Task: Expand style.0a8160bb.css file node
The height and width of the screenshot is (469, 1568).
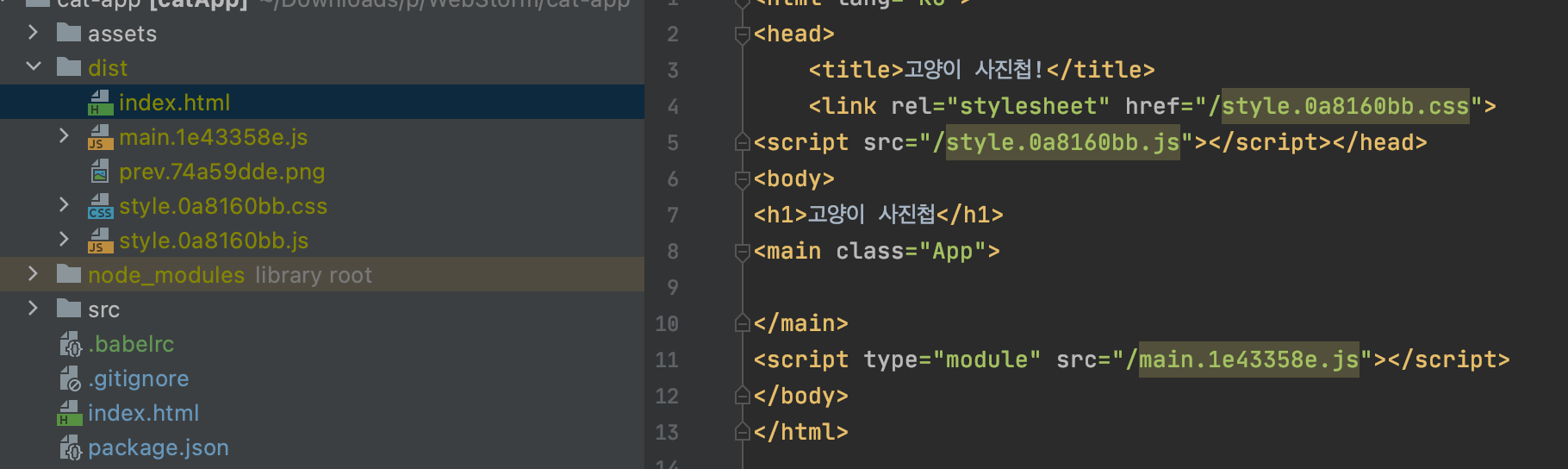Action: 64,204
